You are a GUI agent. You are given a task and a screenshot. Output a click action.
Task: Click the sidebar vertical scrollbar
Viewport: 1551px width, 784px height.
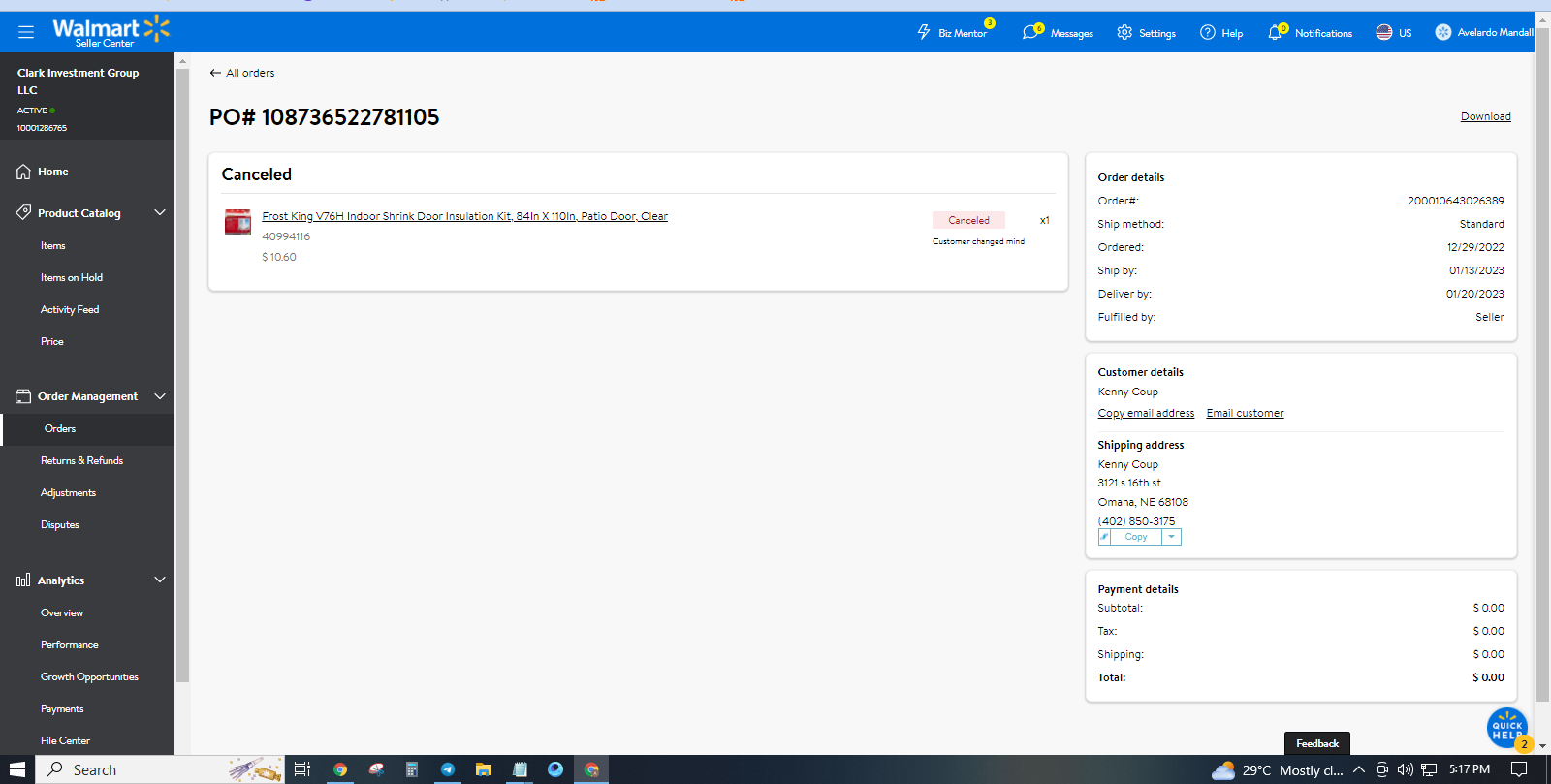(182, 376)
